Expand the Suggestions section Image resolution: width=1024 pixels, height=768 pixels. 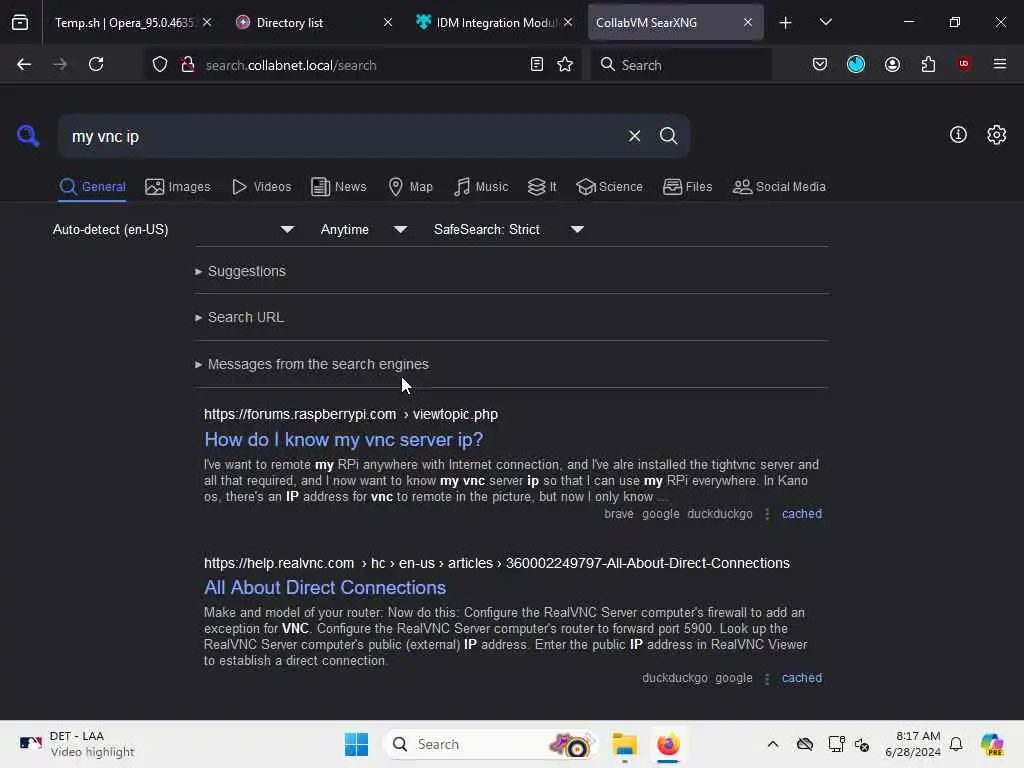click(240, 271)
